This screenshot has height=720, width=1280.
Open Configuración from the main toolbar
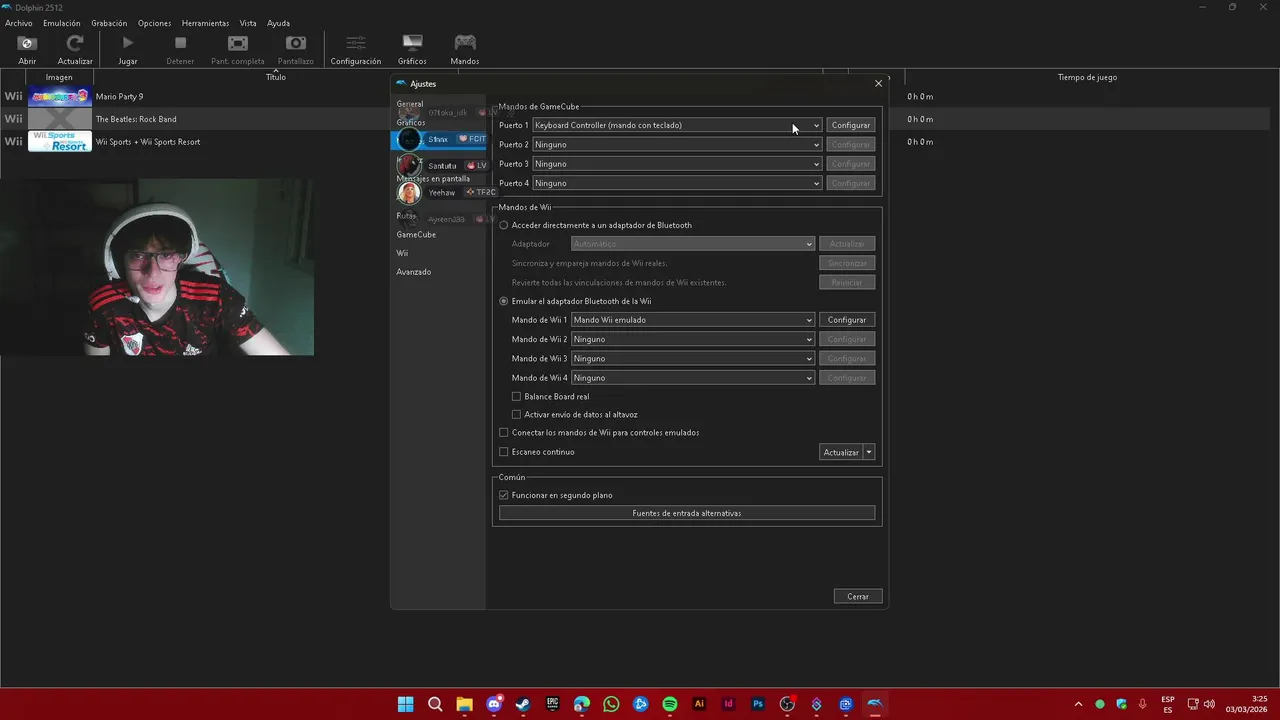356,49
